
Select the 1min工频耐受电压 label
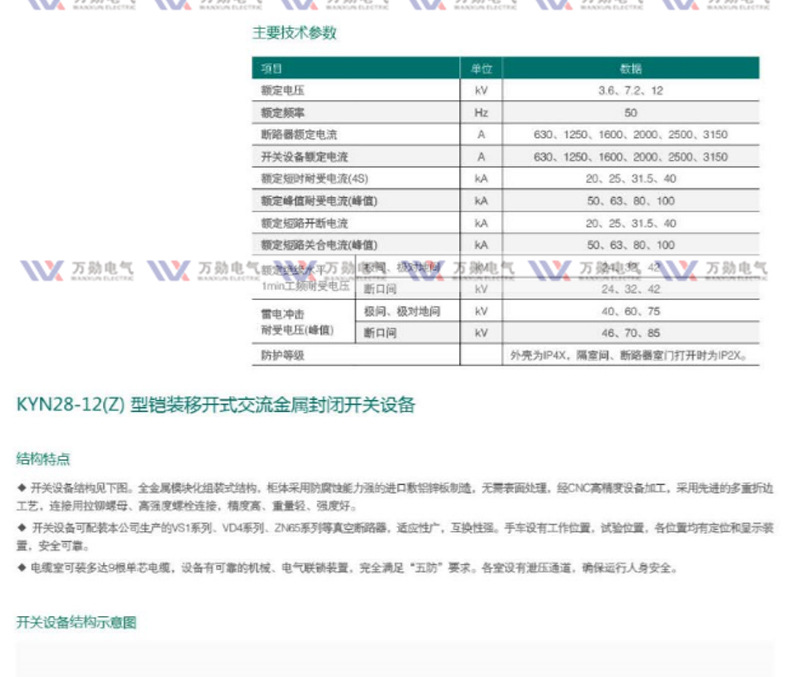305,286
